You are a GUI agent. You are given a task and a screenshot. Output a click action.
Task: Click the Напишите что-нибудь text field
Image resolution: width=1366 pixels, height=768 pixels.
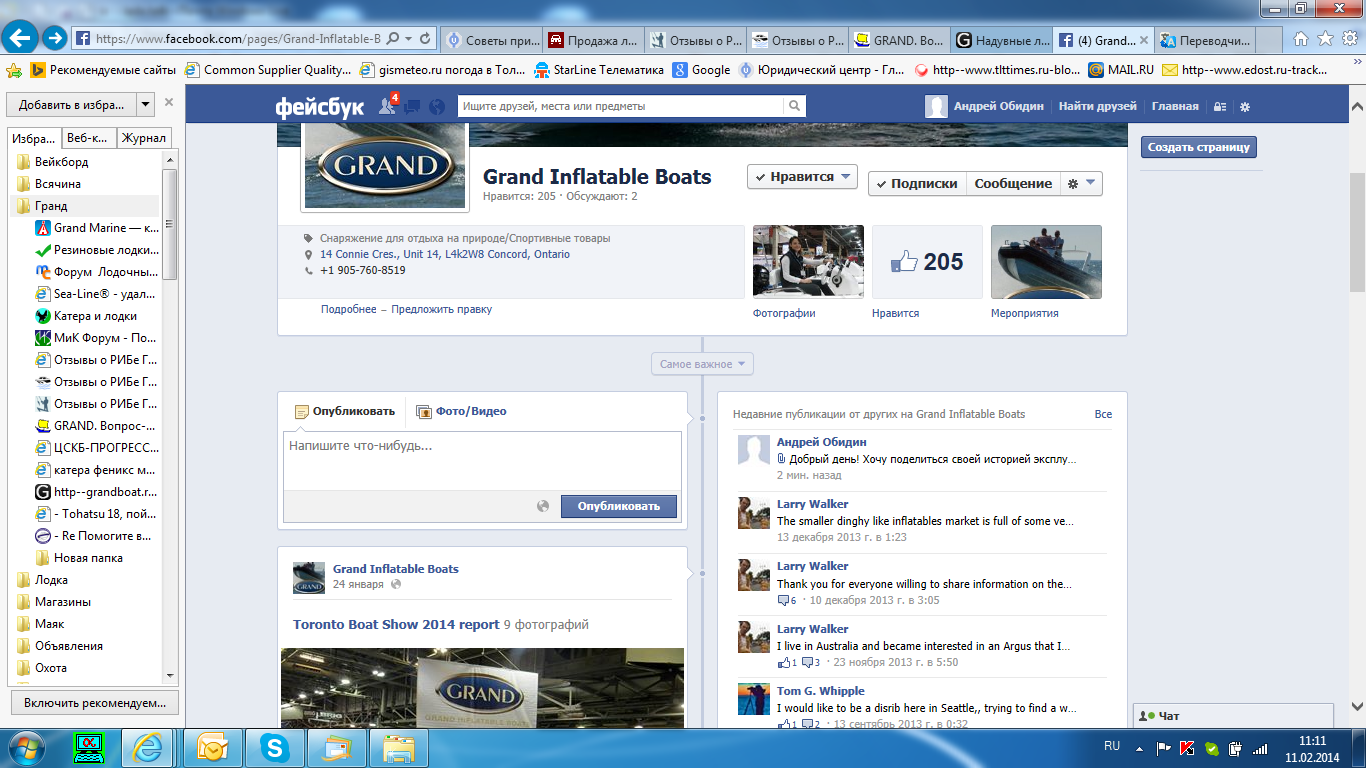pyautogui.click(x=482, y=460)
